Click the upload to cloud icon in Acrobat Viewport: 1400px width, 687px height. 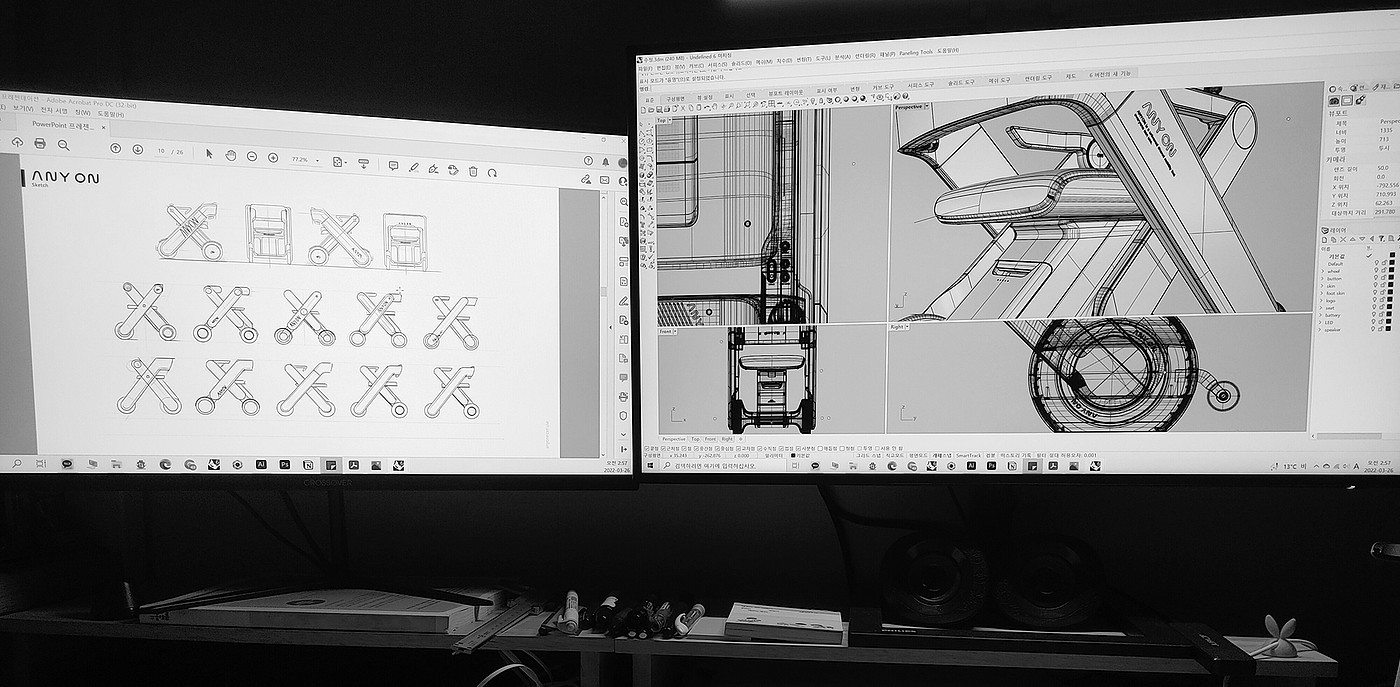pos(17,142)
